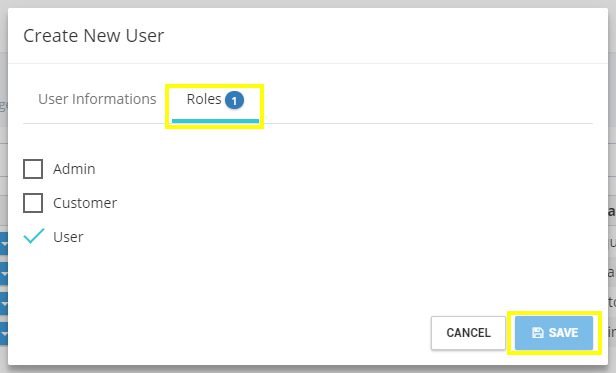Click the teal checkmark beside User
Image resolution: width=616 pixels, height=373 pixels.
click(34, 236)
